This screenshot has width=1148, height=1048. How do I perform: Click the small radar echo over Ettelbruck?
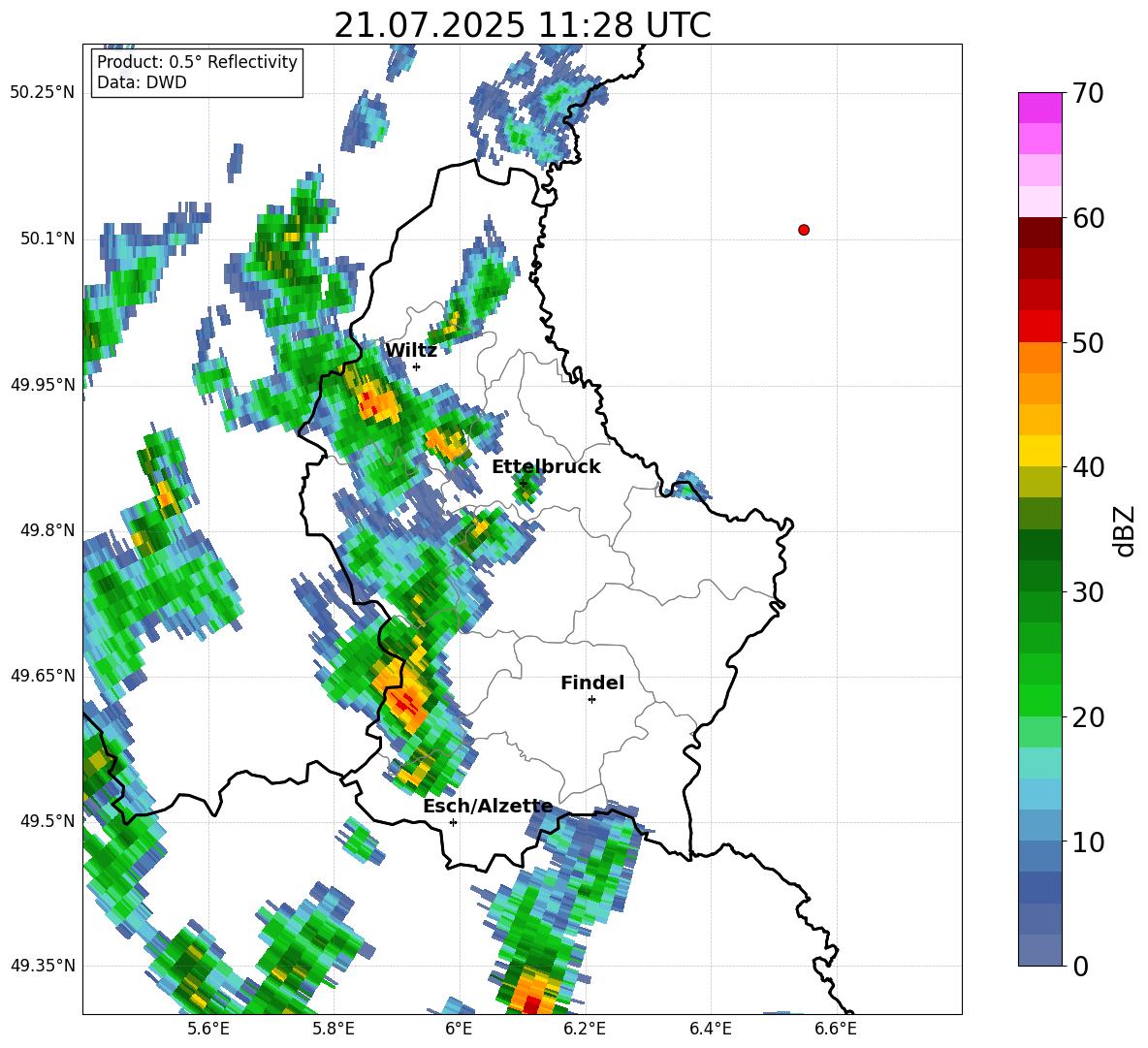527,485
